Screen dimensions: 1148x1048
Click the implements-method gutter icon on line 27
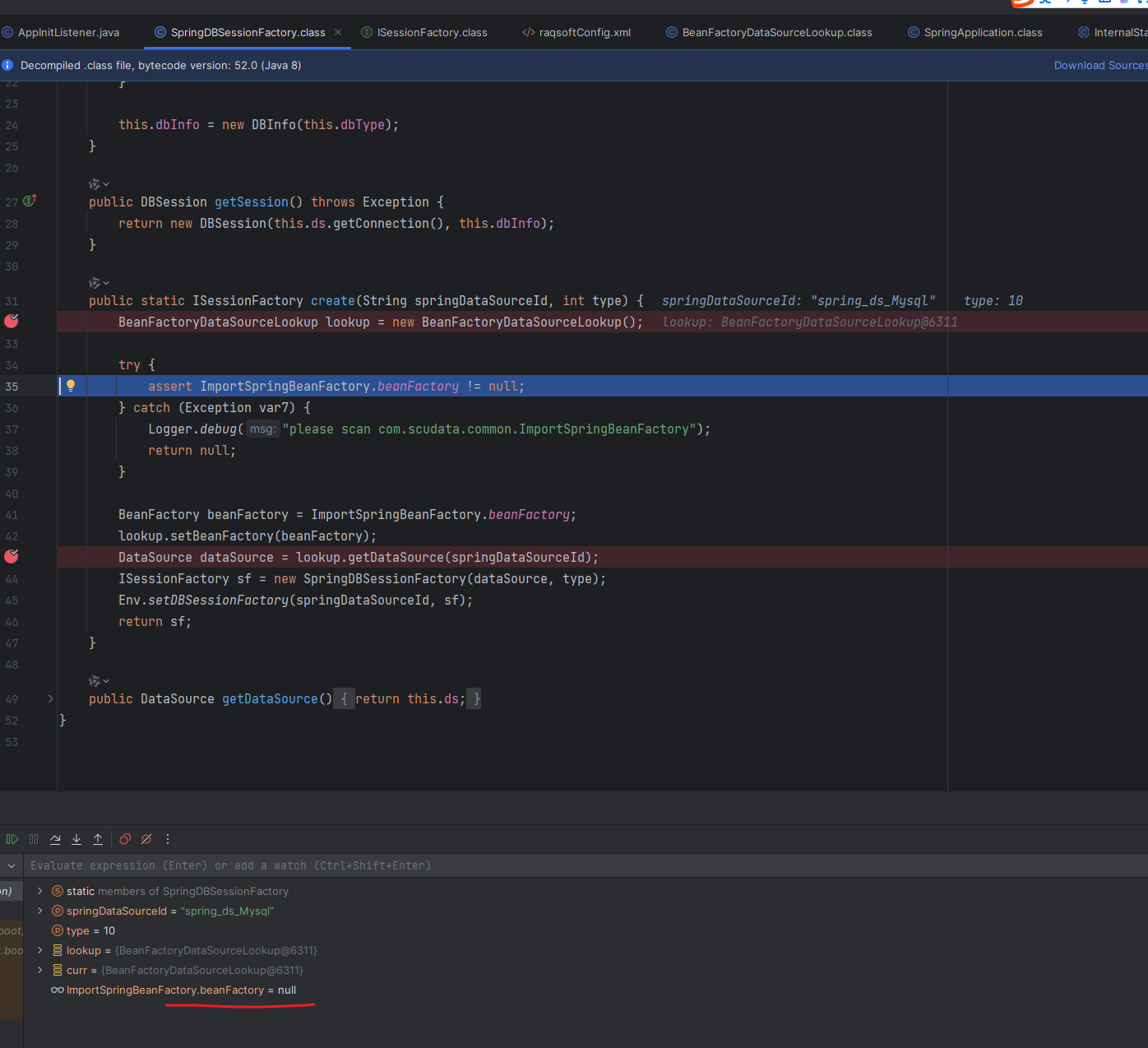[30, 201]
